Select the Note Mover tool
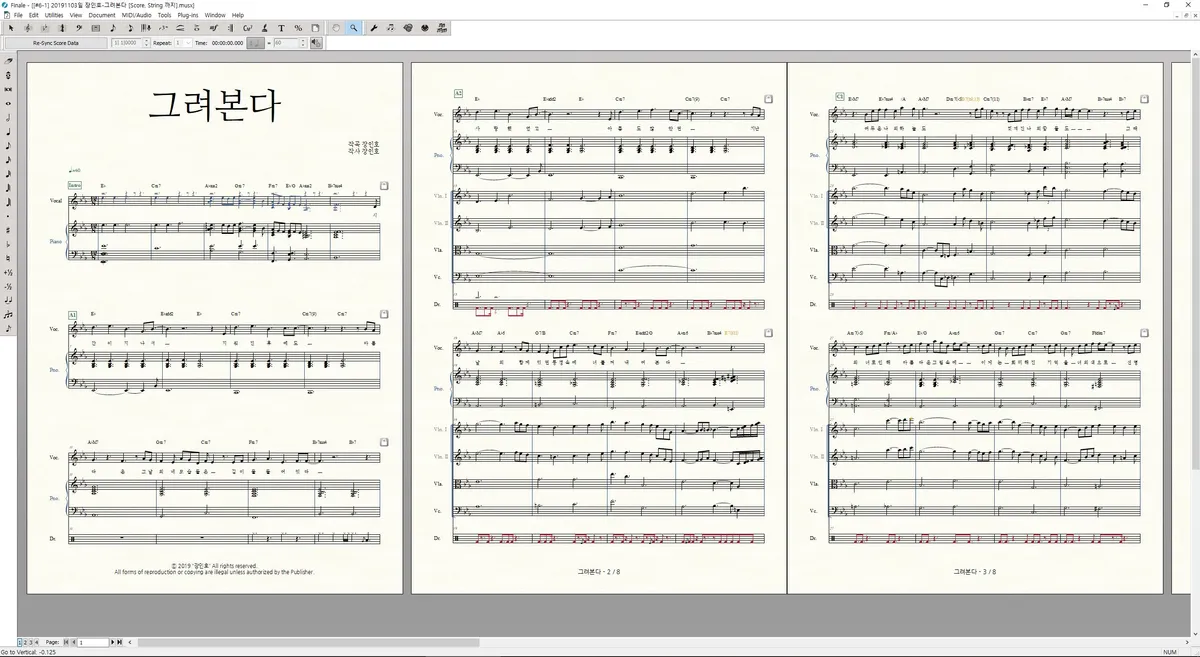This screenshot has width=1200, height=657. [x=391, y=28]
